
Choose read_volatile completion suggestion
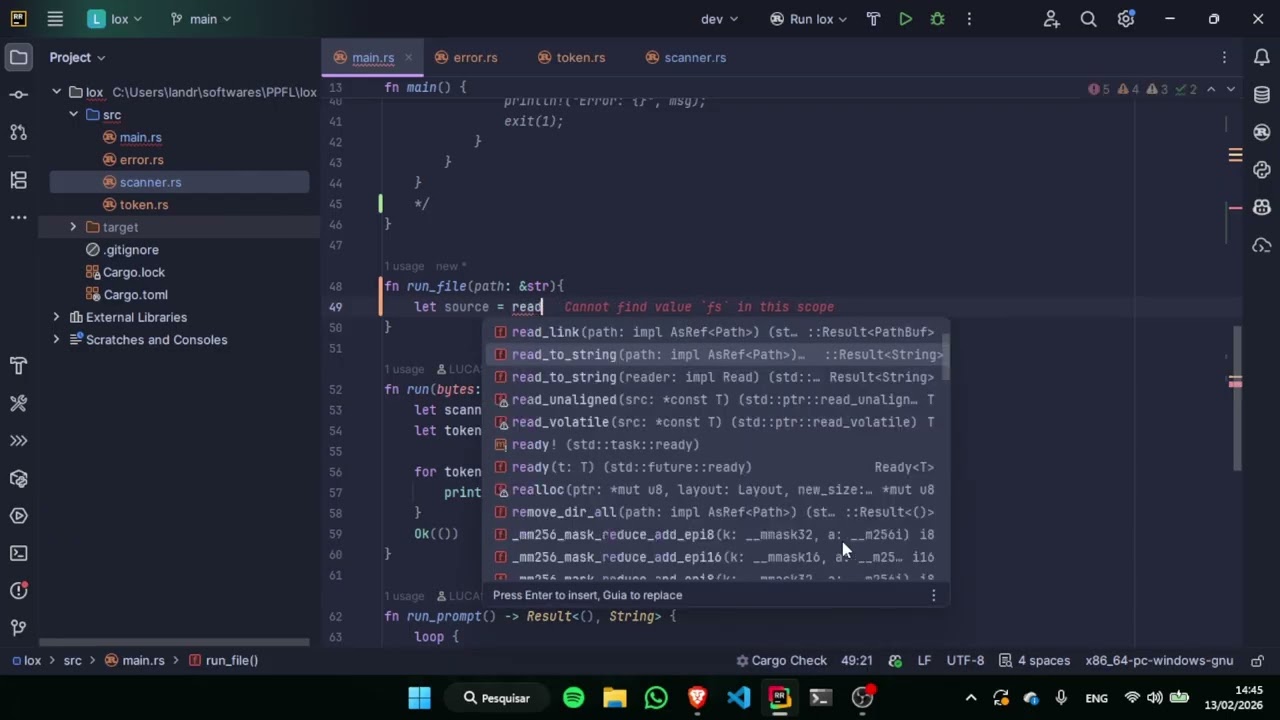coord(715,422)
